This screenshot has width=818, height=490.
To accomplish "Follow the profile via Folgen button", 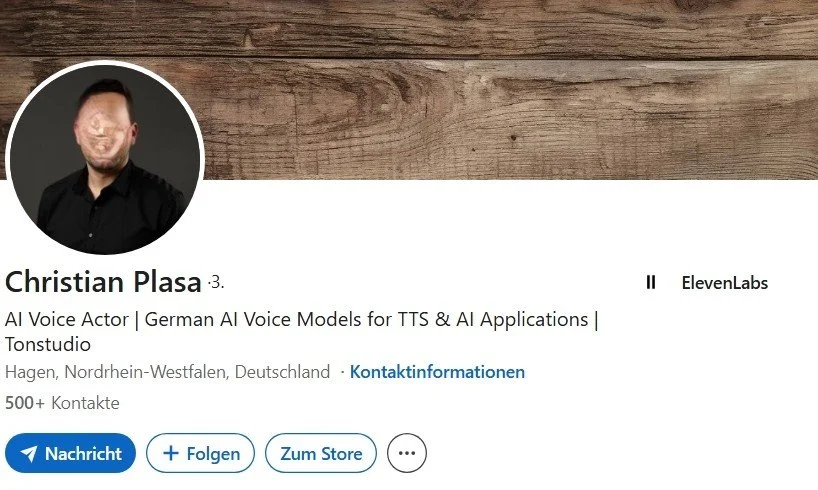I will click(200, 453).
